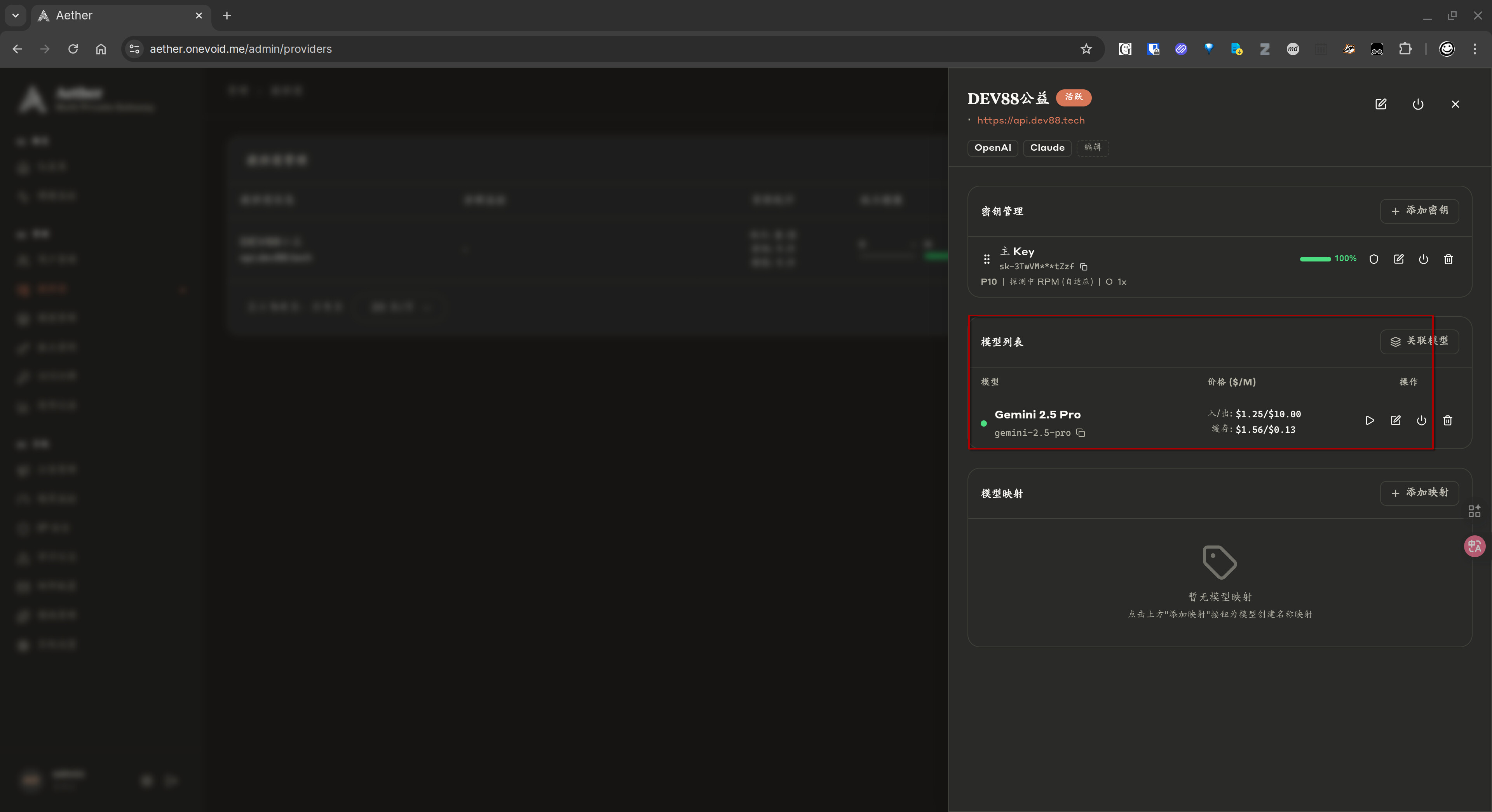
Task: Toggle power for the 主 Key
Action: coord(1423,260)
